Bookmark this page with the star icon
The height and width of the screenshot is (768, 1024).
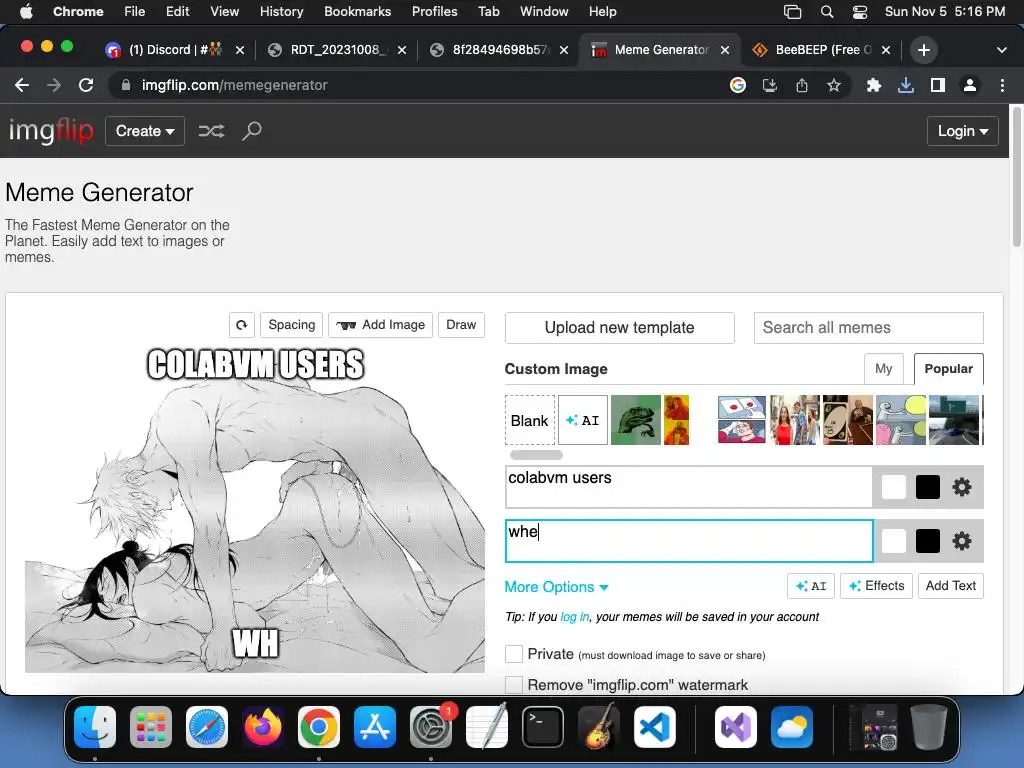tap(833, 85)
